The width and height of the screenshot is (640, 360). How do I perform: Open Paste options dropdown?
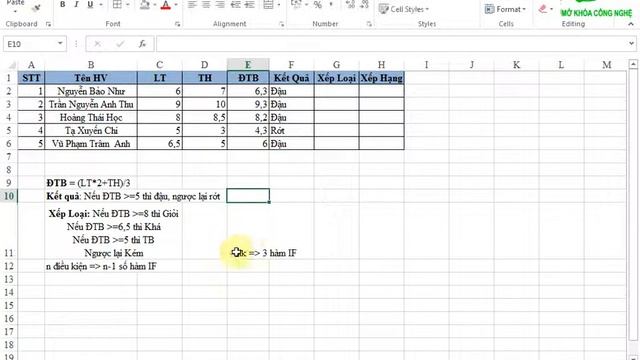pyautogui.click(x=15, y=11)
